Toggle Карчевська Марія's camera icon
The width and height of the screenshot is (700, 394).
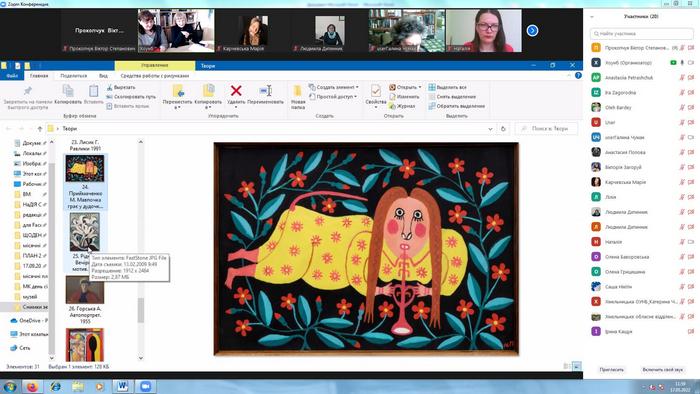pyautogui.click(x=691, y=182)
